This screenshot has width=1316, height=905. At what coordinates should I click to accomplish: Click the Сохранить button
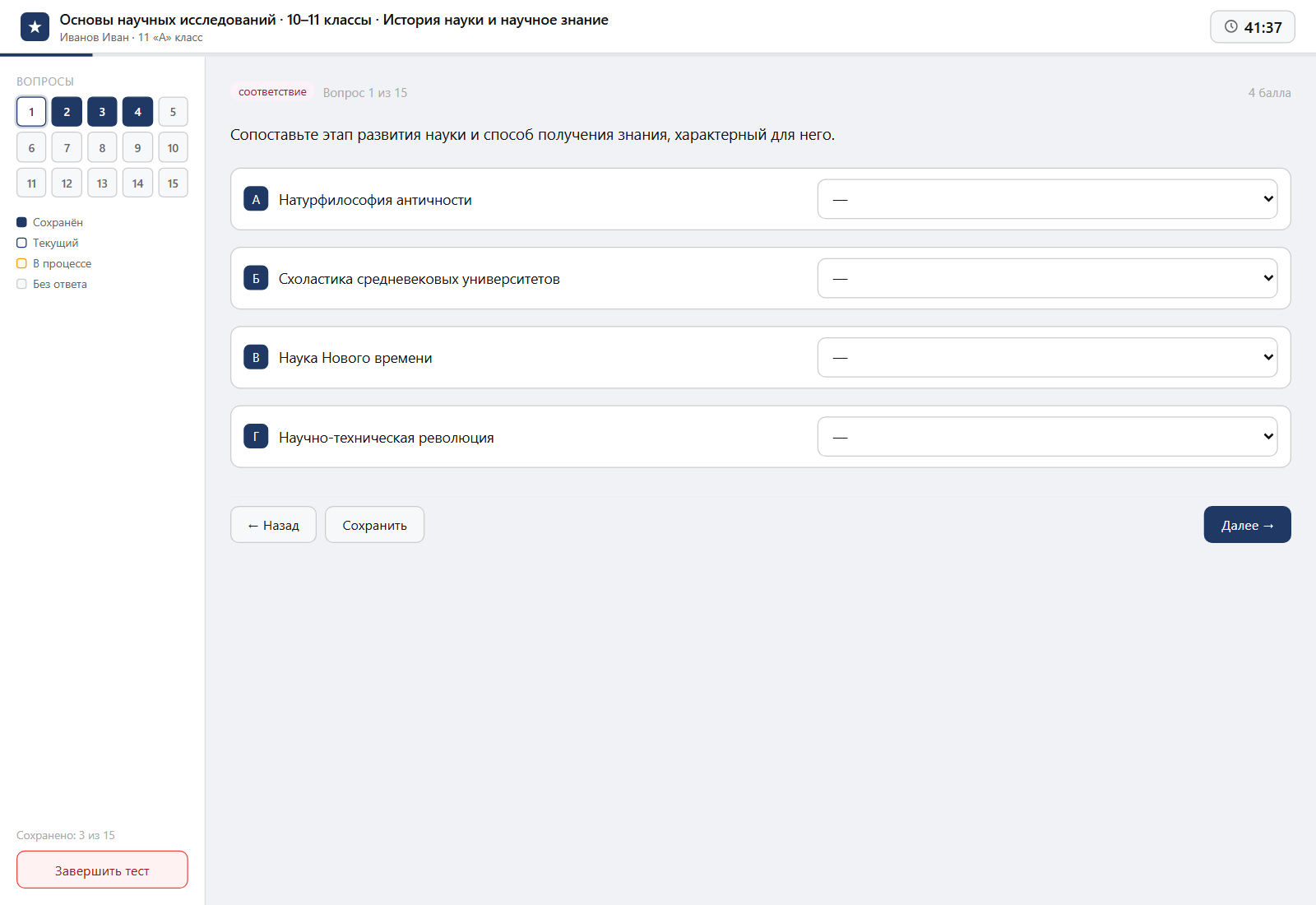[x=374, y=525]
